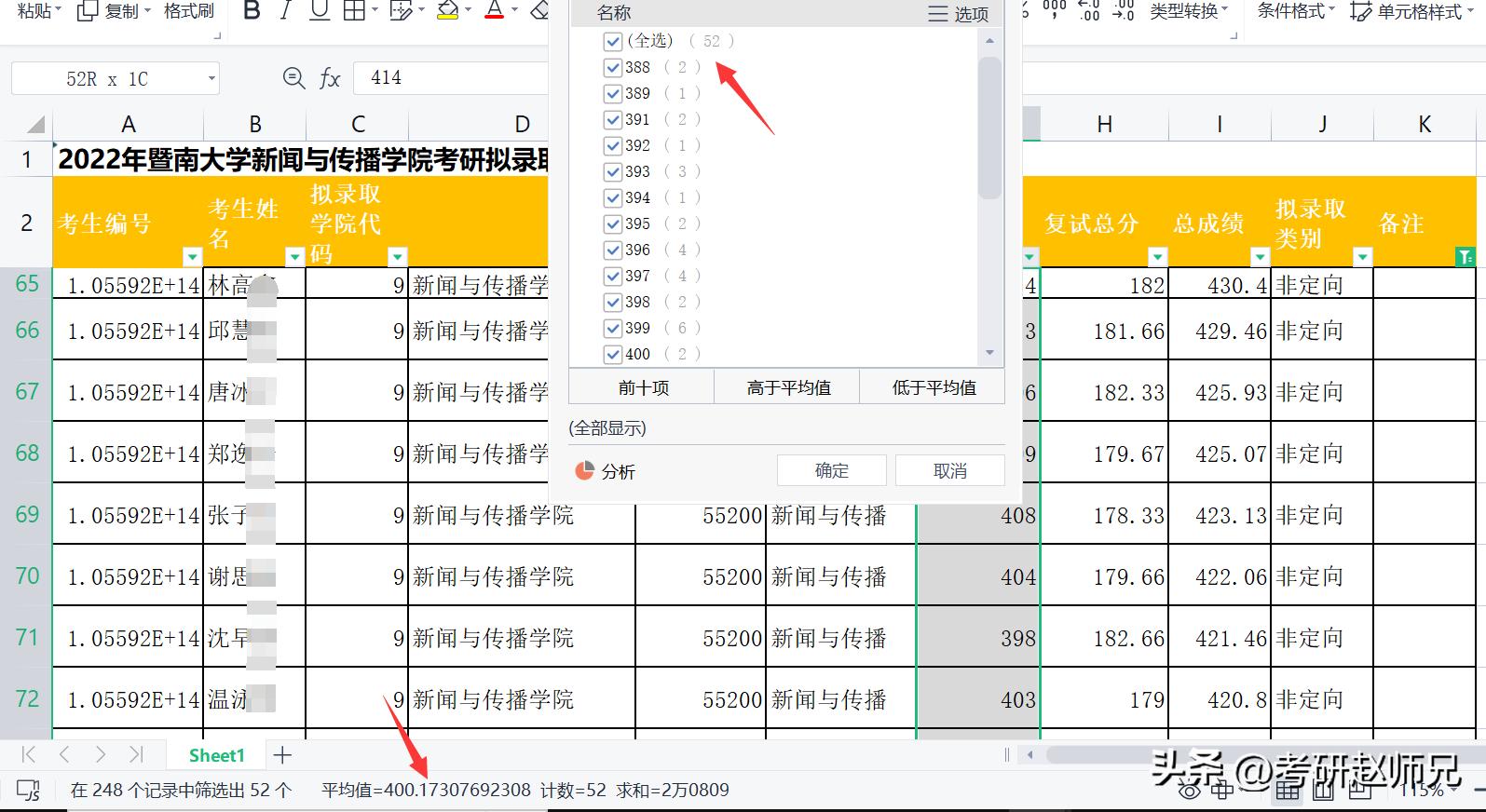Image resolution: width=1486 pixels, height=812 pixels.
Task: Select cell with total score 423.13
Action: tap(1219, 514)
